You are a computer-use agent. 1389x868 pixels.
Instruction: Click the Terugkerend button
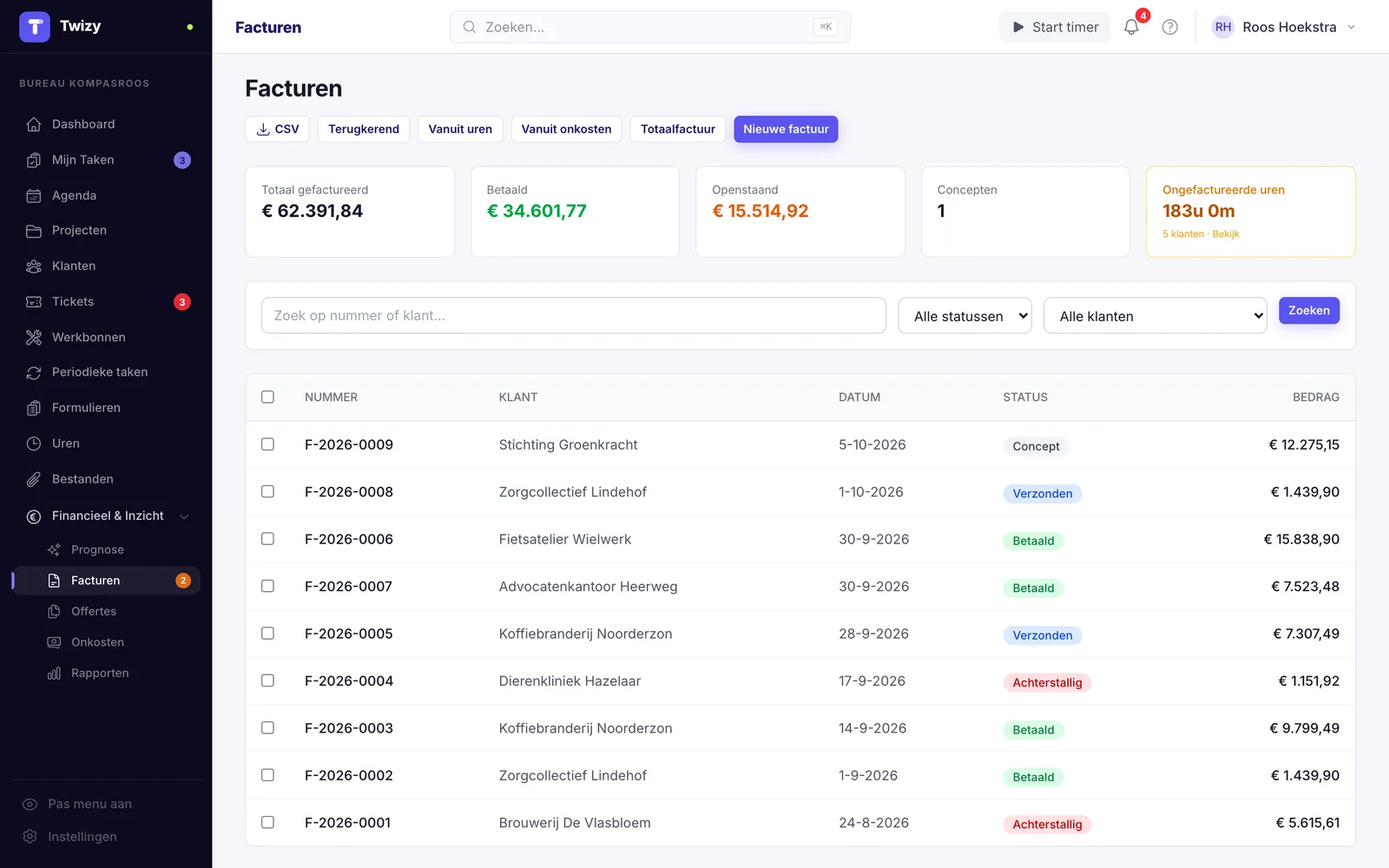pyautogui.click(x=364, y=129)
